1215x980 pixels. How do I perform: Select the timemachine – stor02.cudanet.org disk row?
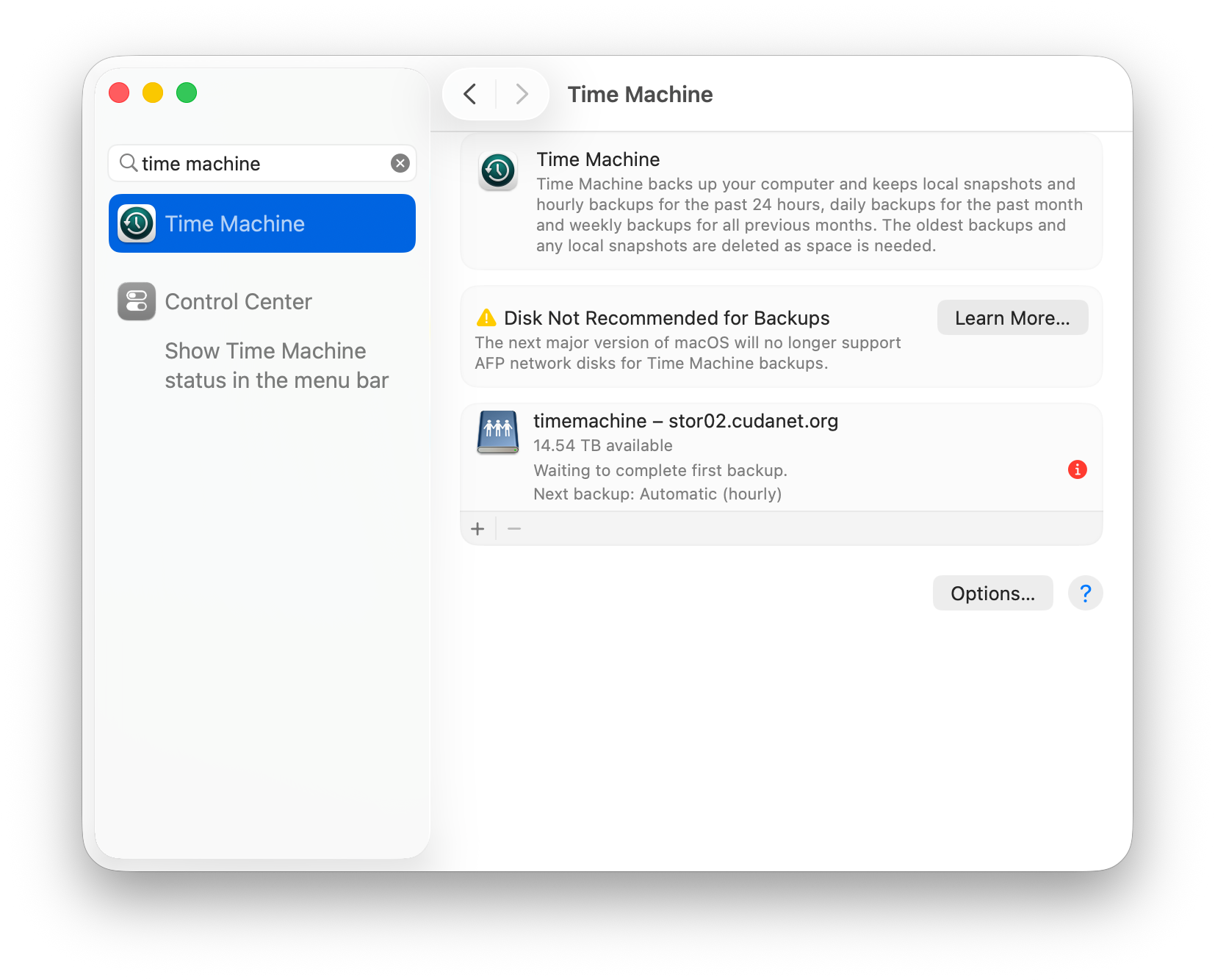[x=782, y=457]
